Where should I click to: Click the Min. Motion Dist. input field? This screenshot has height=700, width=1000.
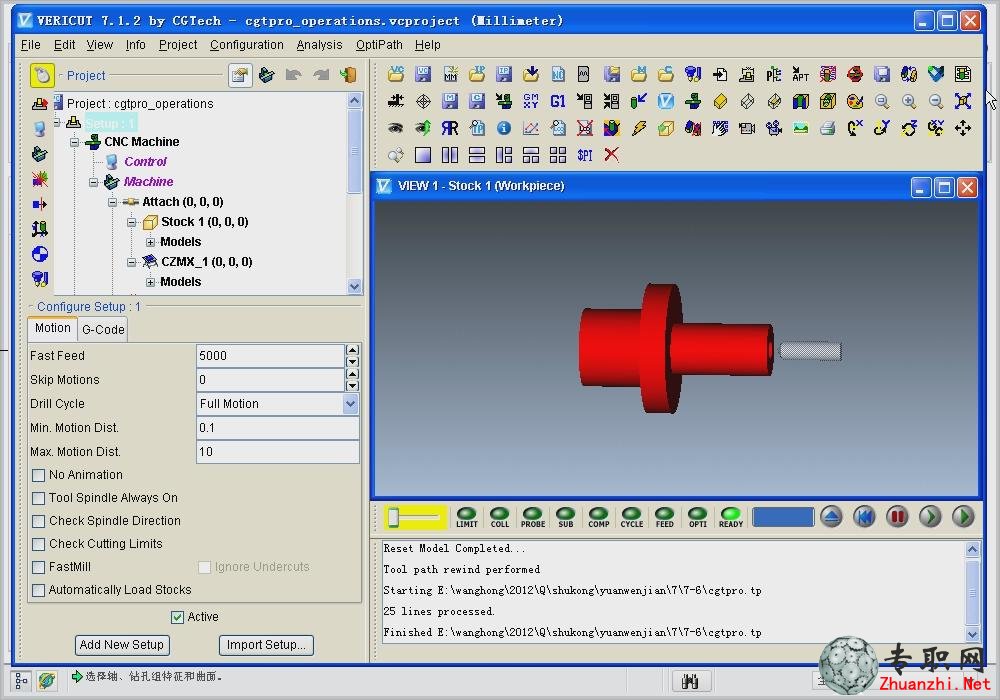coord(277,428)
